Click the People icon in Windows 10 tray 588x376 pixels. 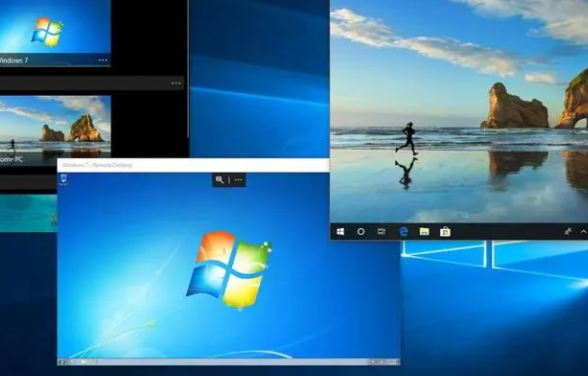point(568,232)
